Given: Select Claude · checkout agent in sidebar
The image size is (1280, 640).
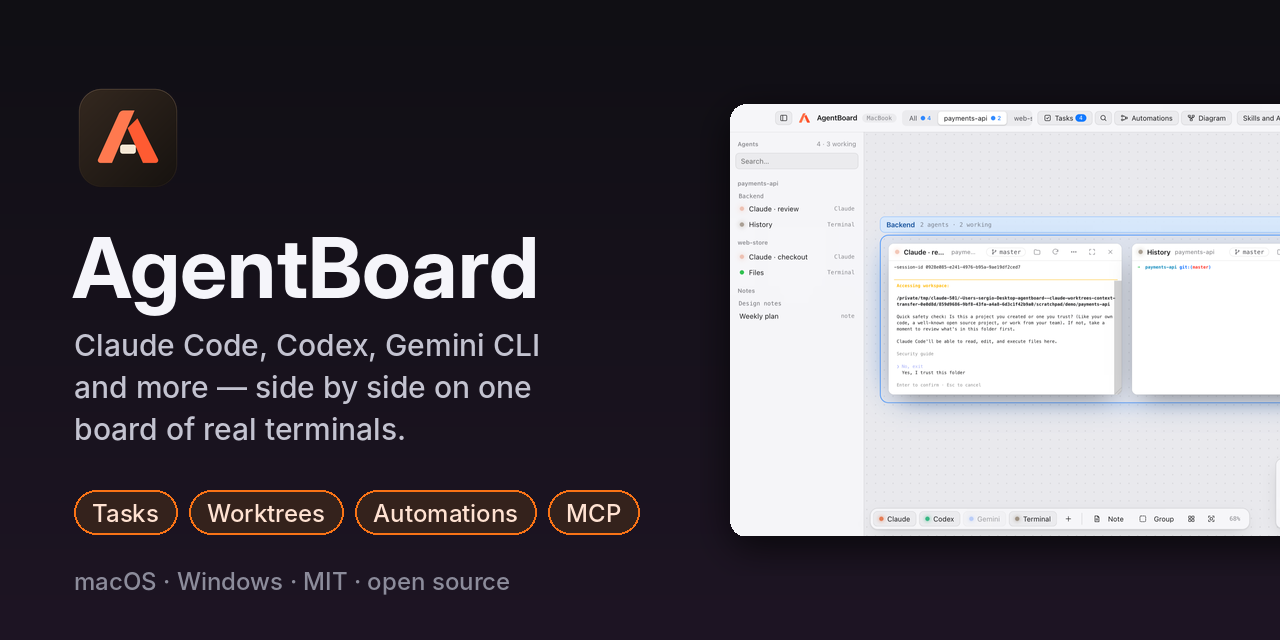Looking at the screenshot, I should tap(797, 257).
